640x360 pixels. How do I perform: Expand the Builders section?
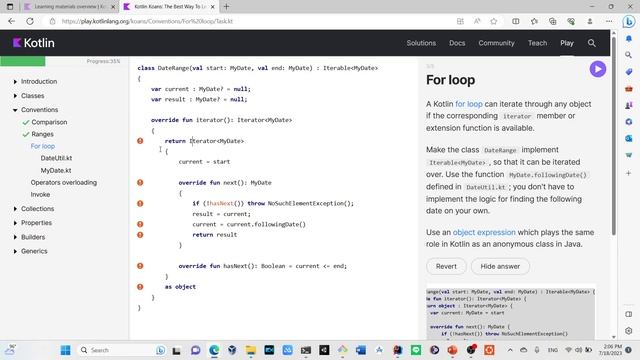click(15, 237)
